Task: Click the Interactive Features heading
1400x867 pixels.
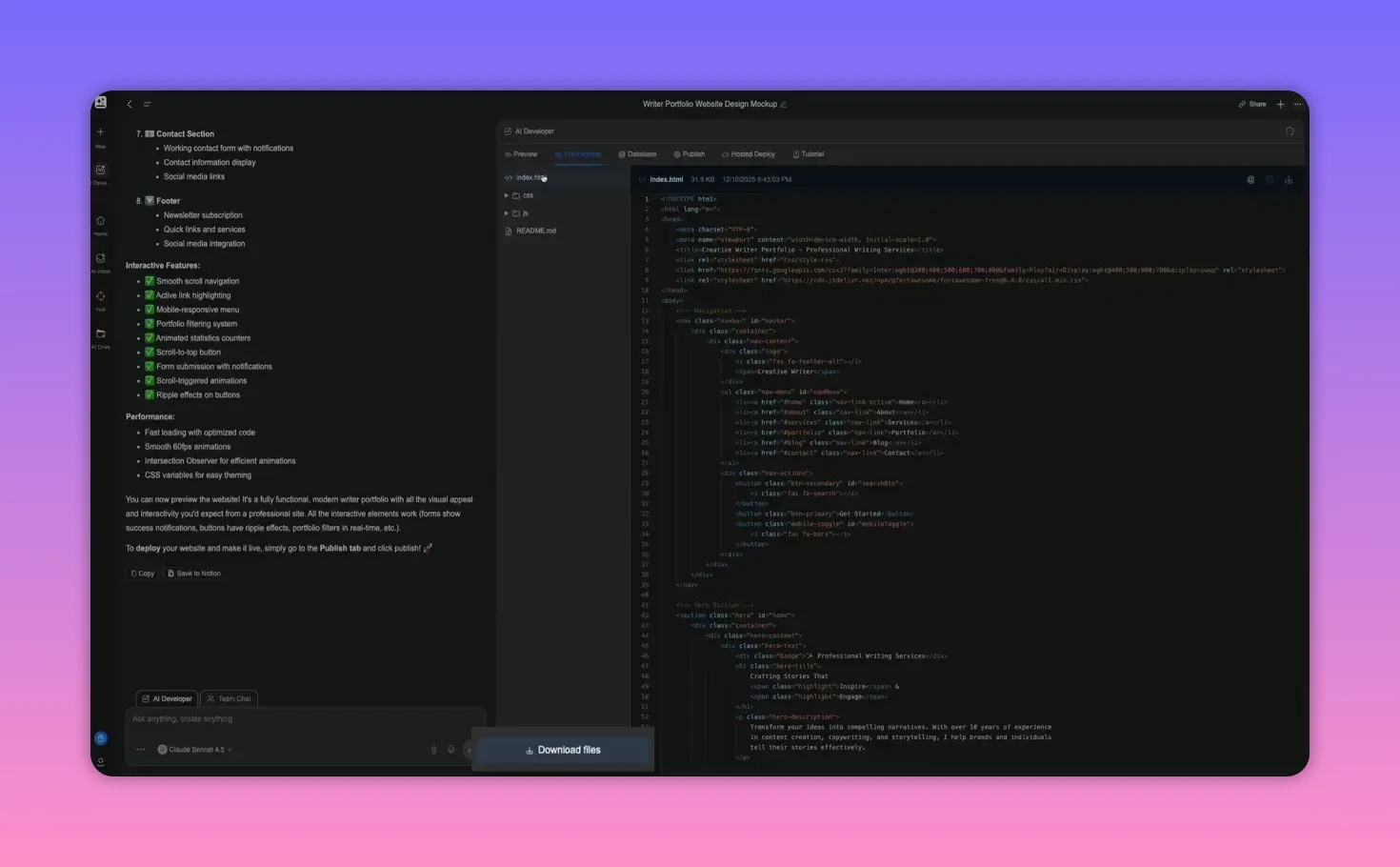Action: click(163, 266)
